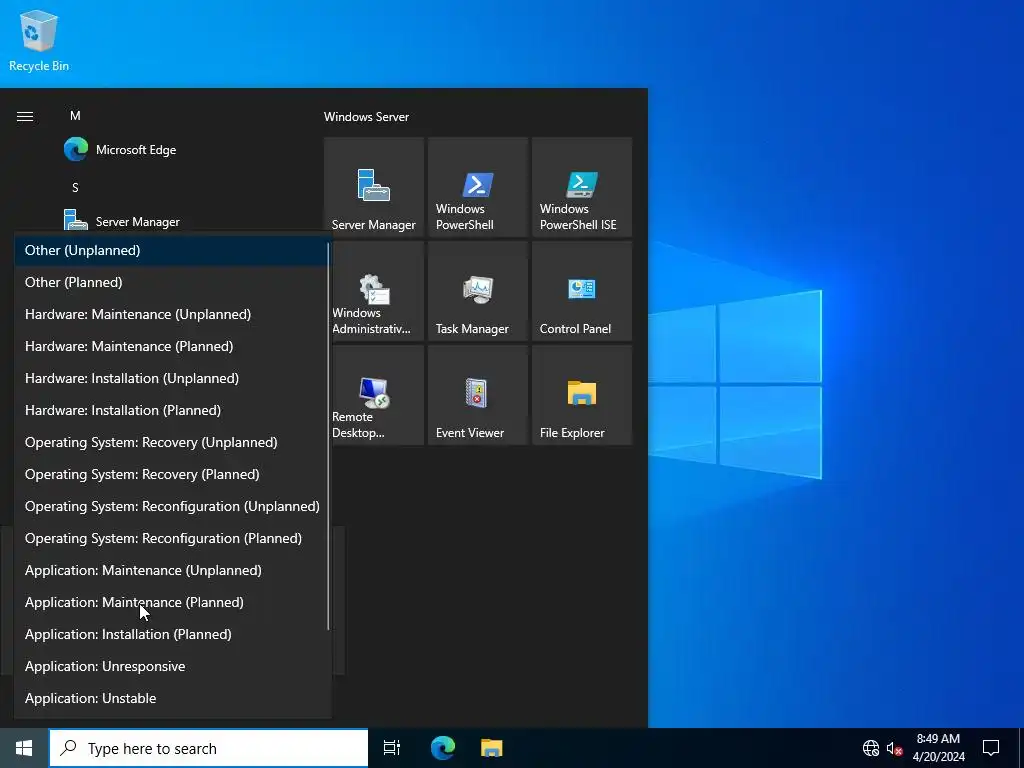Open the File Explorer tile

tap(582, 395)
